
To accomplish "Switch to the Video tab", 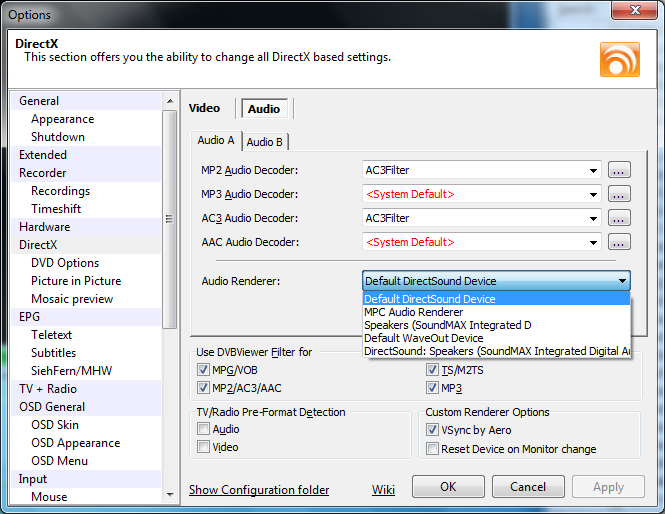I will coord(204,108).
